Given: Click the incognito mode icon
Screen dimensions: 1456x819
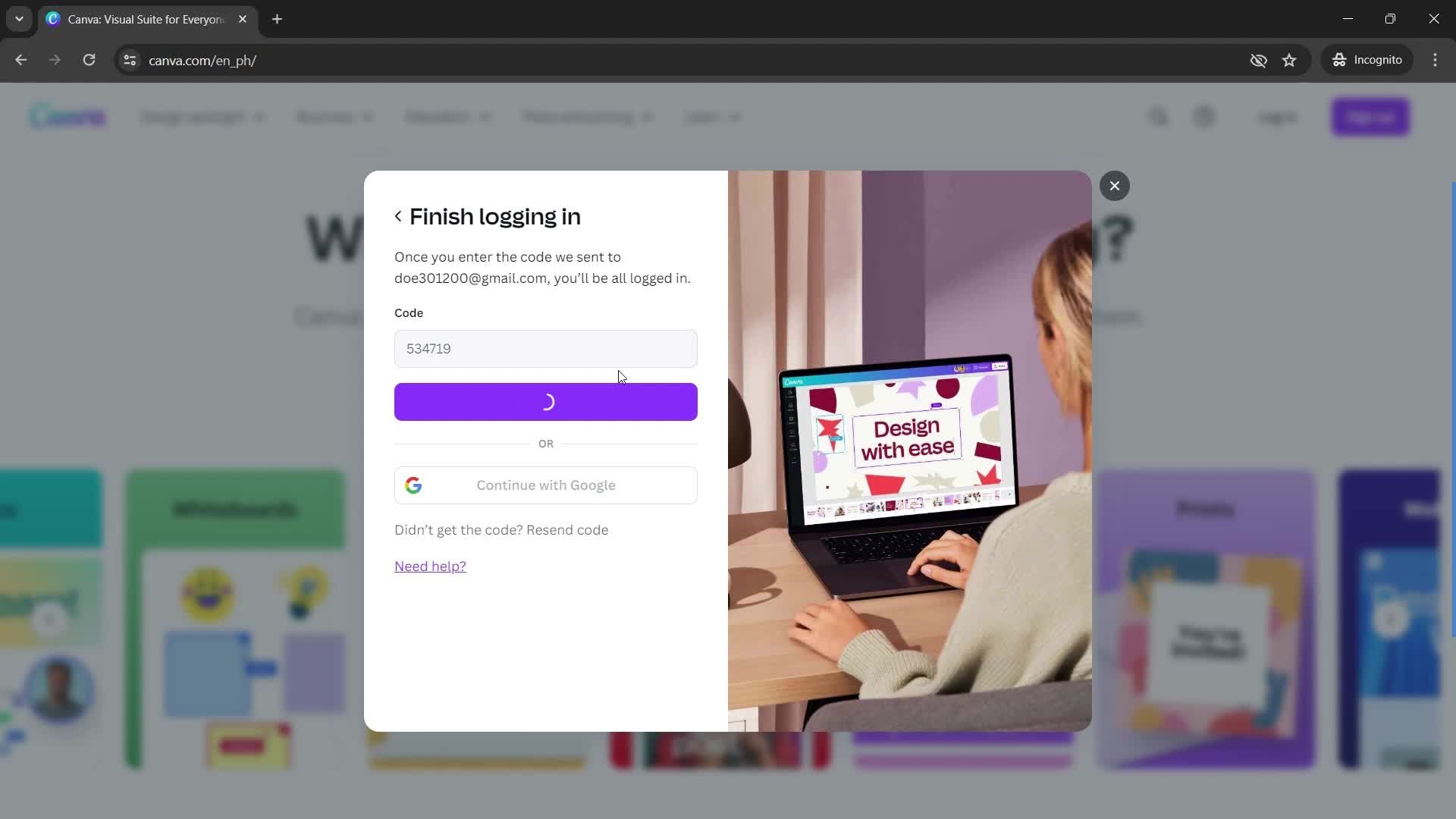Looking at the screenshot, I should tap(1340, 60).
